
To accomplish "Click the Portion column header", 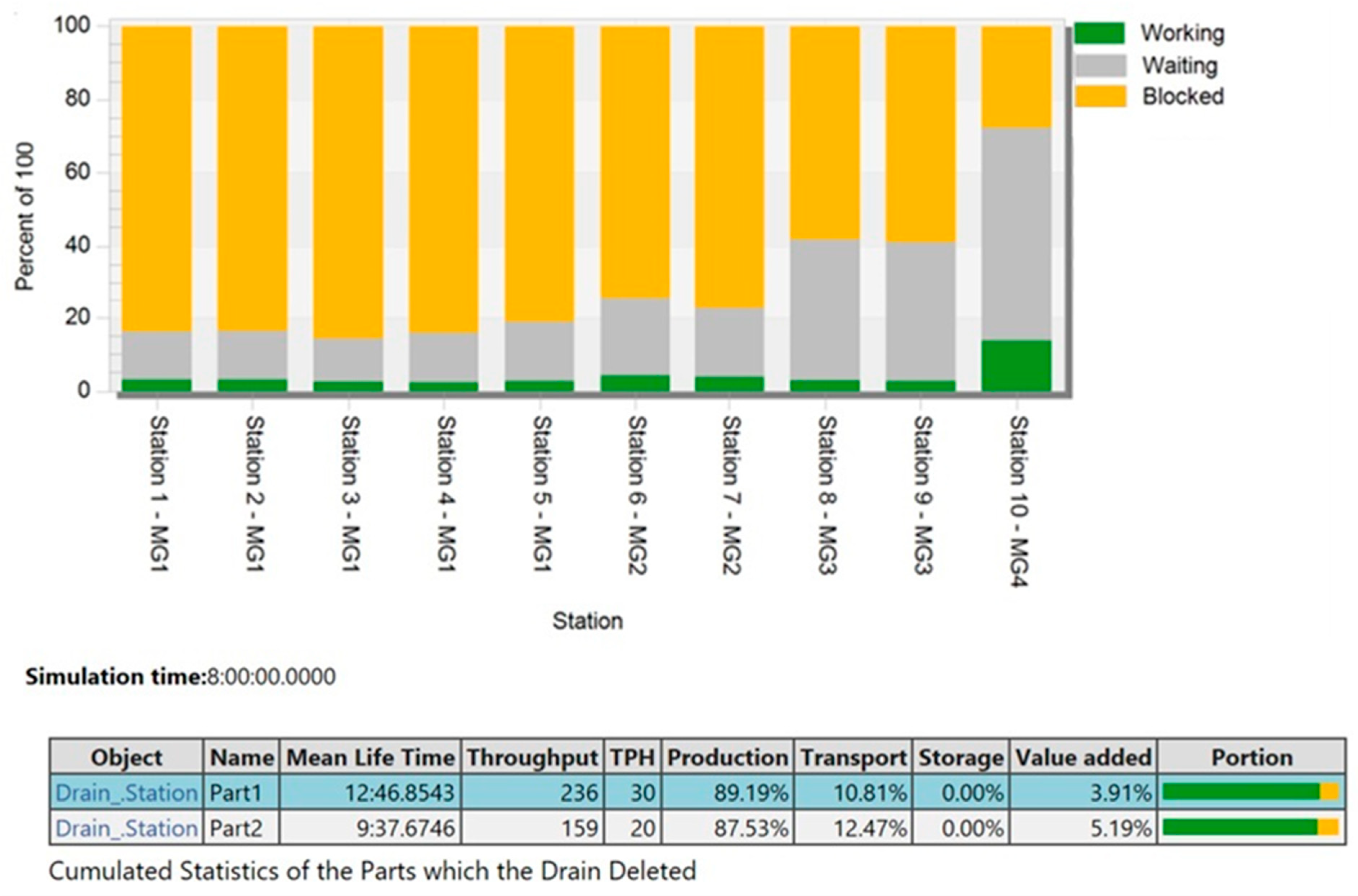I will [1251, 758].
